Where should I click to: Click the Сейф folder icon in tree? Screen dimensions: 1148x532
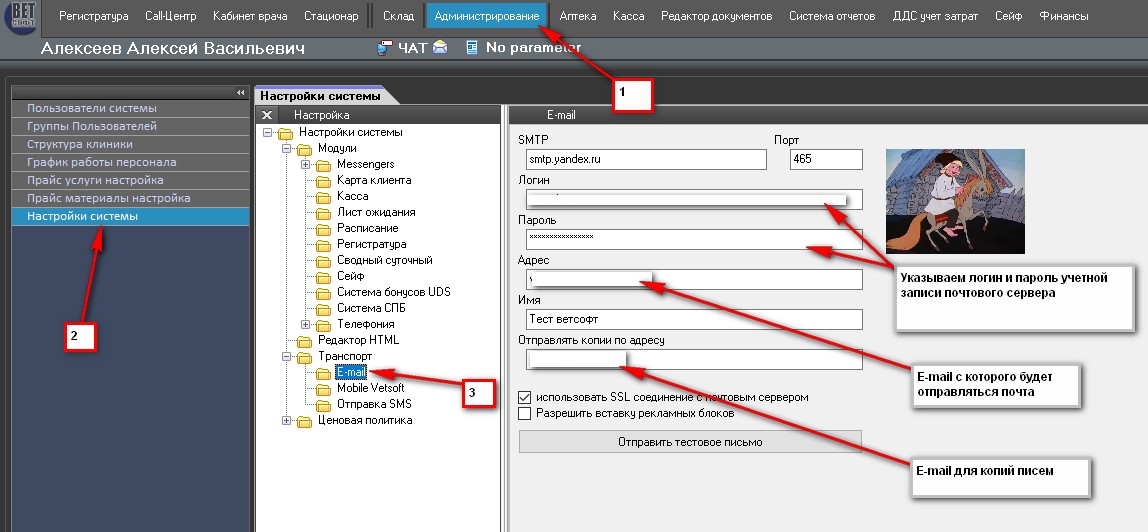(x=323, y=277)
